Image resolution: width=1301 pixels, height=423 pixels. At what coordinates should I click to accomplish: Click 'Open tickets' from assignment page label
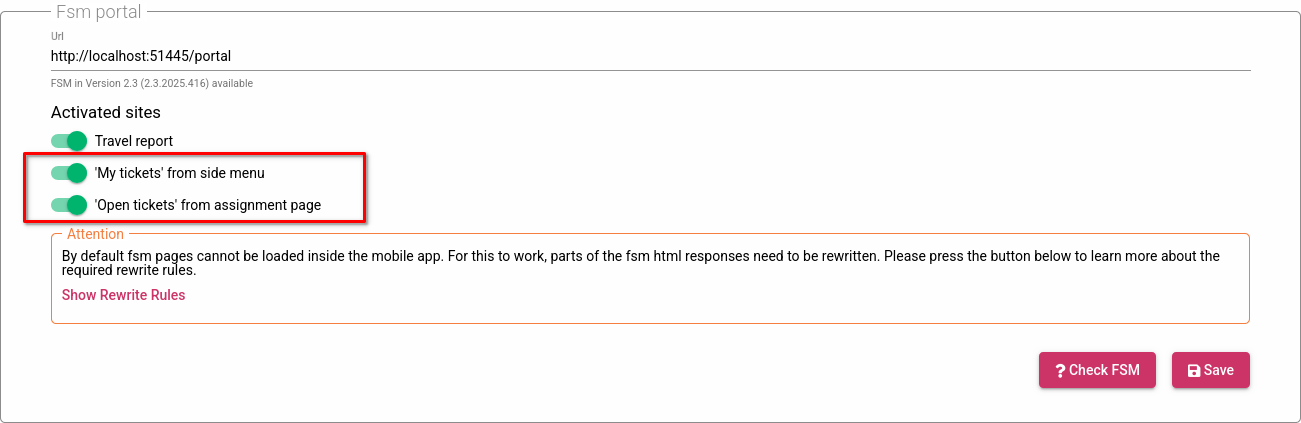click(x=208, y=205)
